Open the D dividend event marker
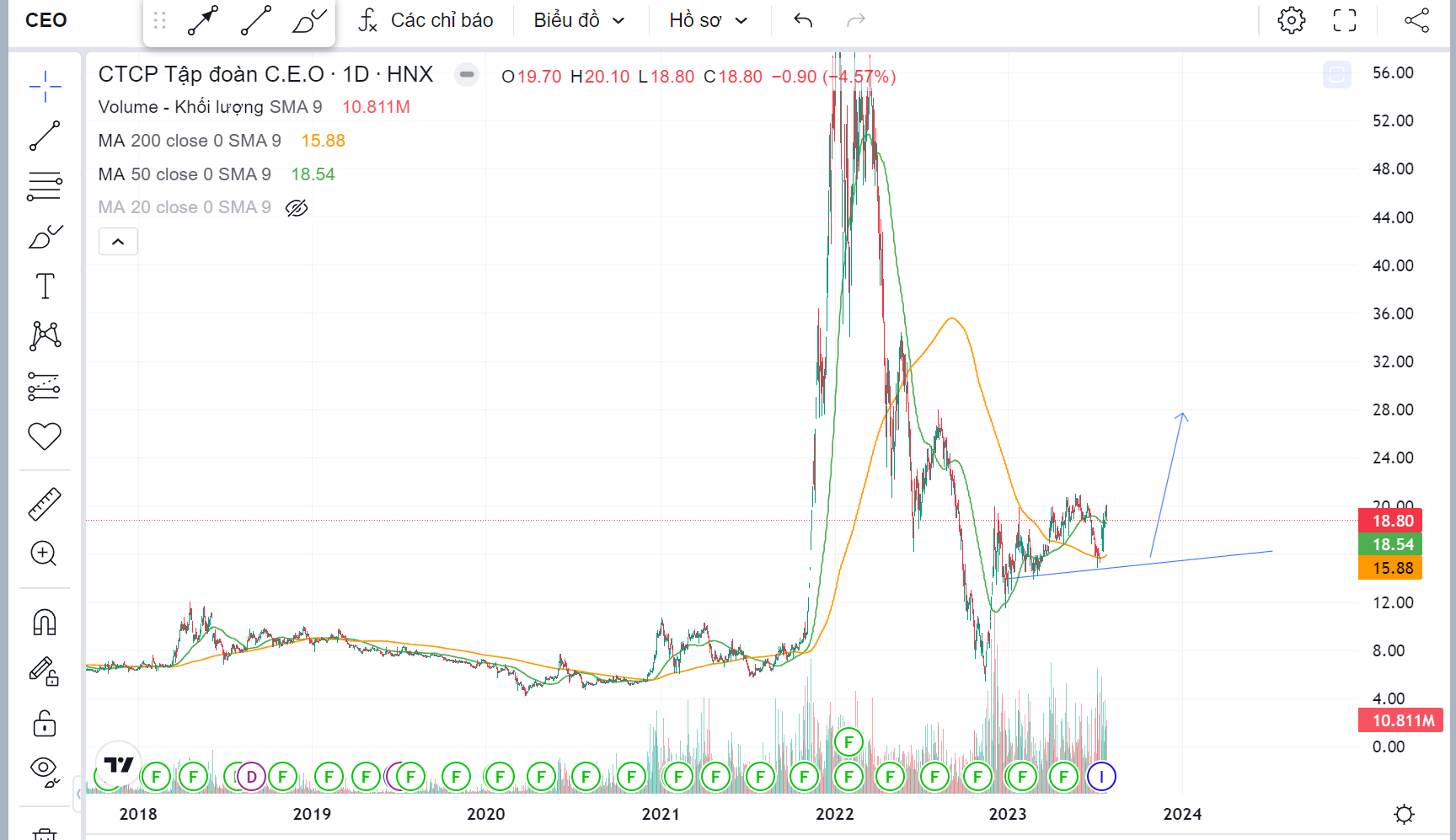 pyautogui.click(x=251, y=777)
